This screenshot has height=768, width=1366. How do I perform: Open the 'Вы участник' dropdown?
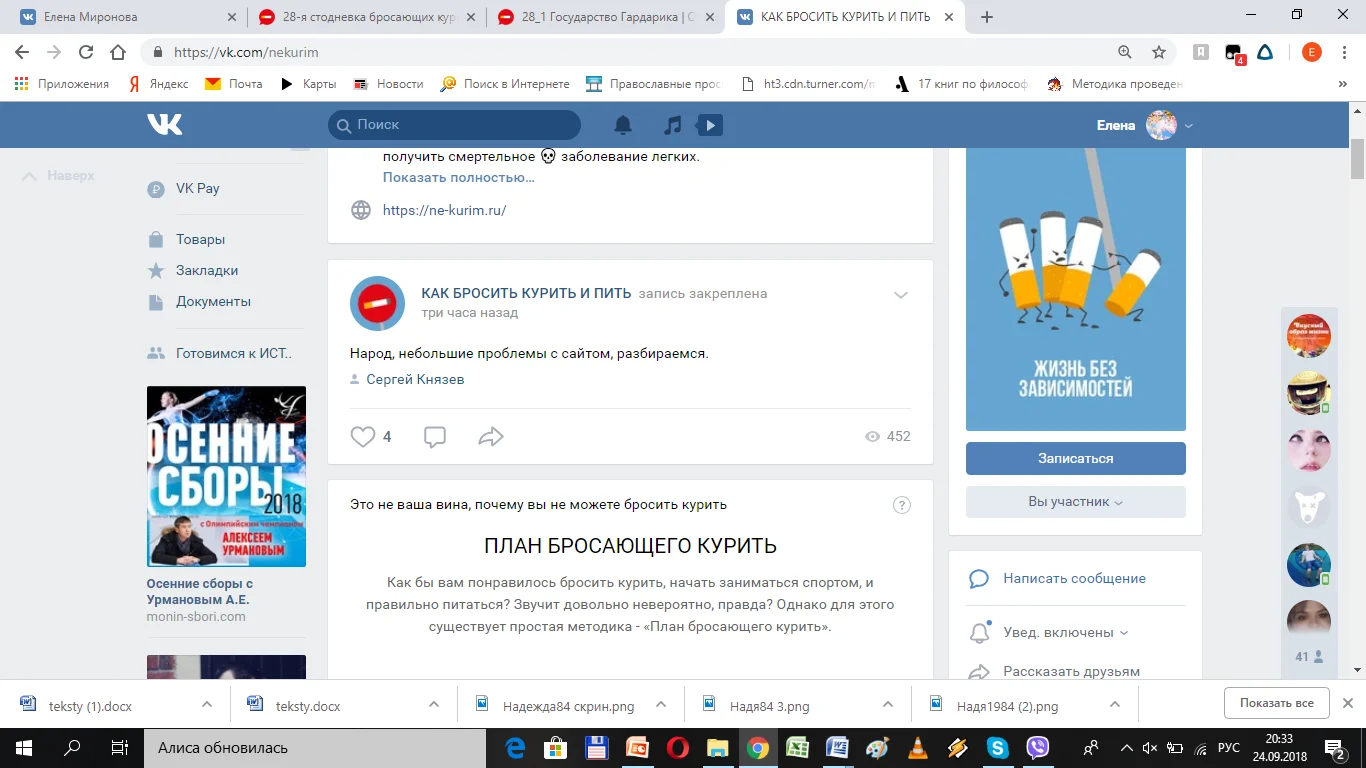[1075, 502]
